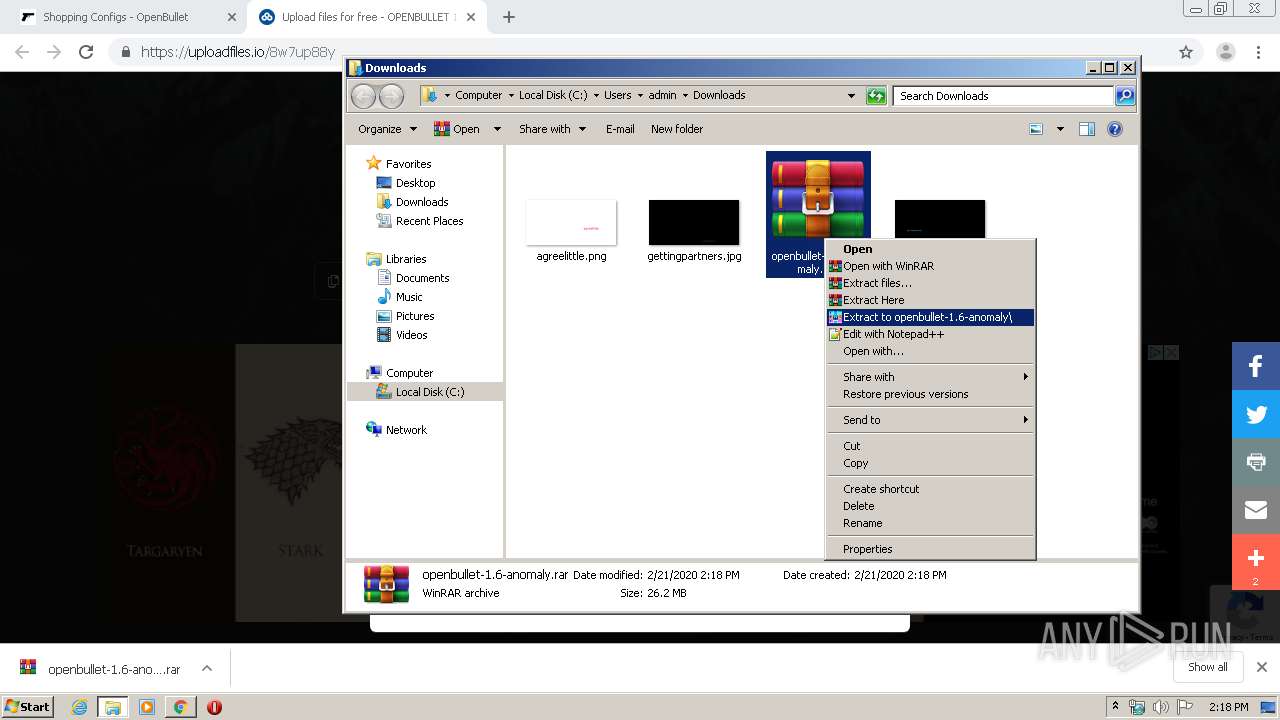Expand the Send to submenu
This screenshot has height=720, width=1280.
click(930, 420)
